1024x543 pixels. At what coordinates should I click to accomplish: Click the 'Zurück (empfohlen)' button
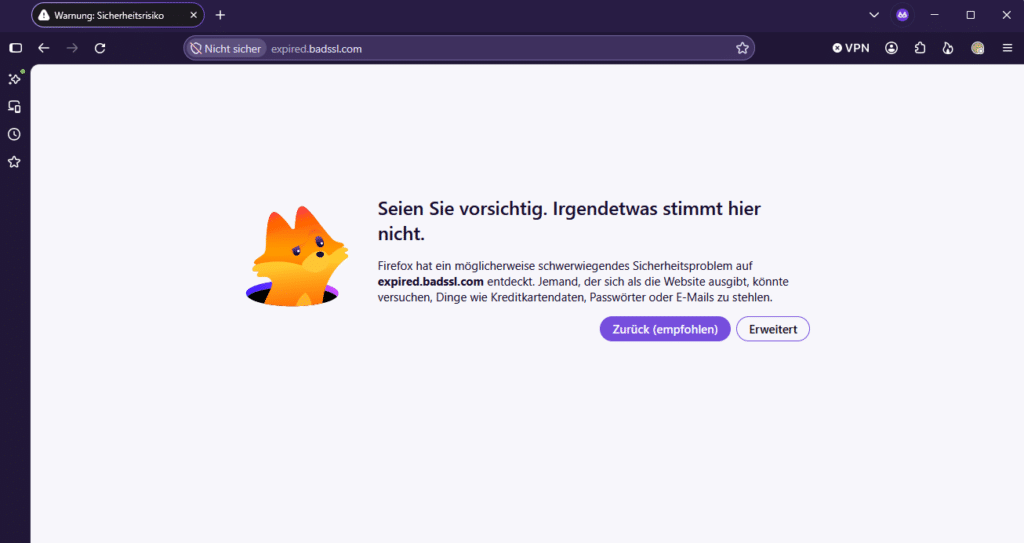click(x=665, y=329)
